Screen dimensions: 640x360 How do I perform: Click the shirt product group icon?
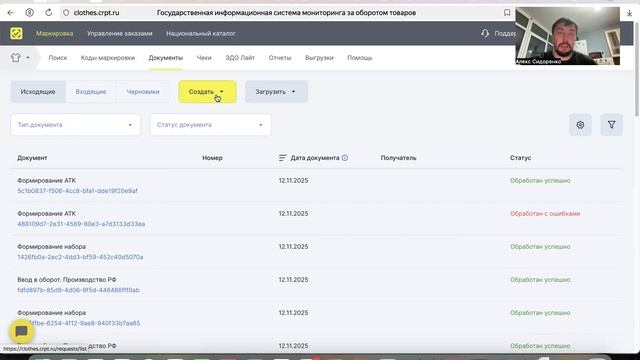point(16,58)
